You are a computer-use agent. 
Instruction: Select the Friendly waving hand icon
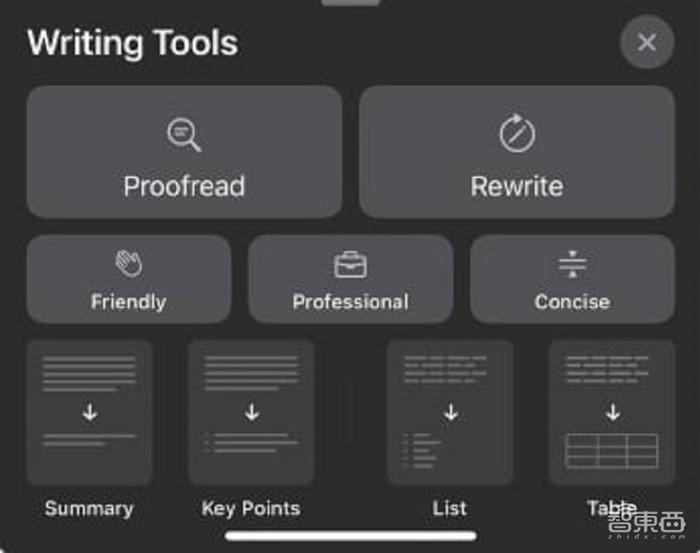(129, 263)
